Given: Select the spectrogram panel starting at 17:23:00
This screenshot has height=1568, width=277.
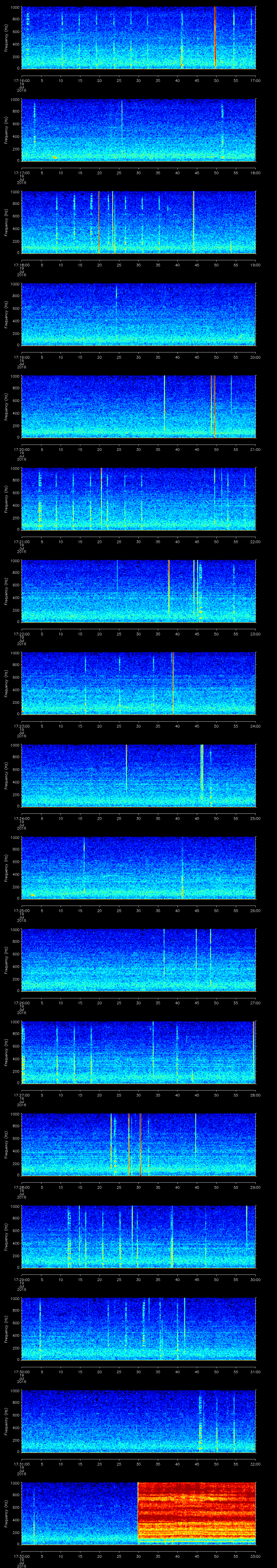Looking at the screenshot, I should [x=138, y=683].
